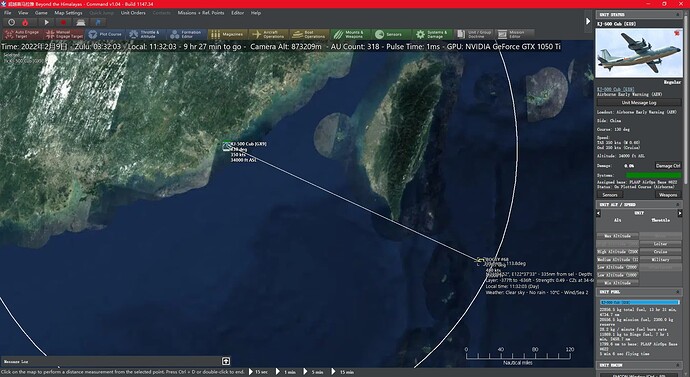Open the Map Settings menu
The width and height of the screenshot is (690, 377).
point(68,13)
